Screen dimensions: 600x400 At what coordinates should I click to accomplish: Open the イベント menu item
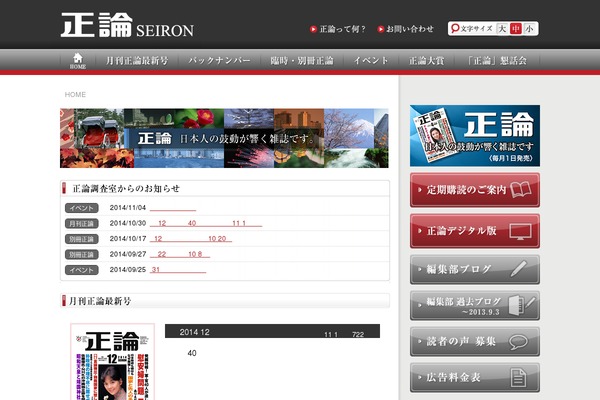[x=370, y=60]
